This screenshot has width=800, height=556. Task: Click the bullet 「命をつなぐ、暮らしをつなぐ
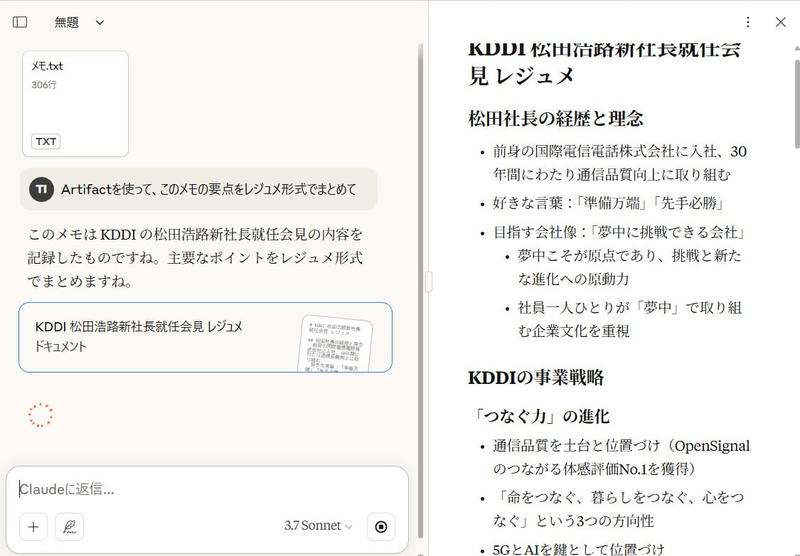(x=618, y=509)
